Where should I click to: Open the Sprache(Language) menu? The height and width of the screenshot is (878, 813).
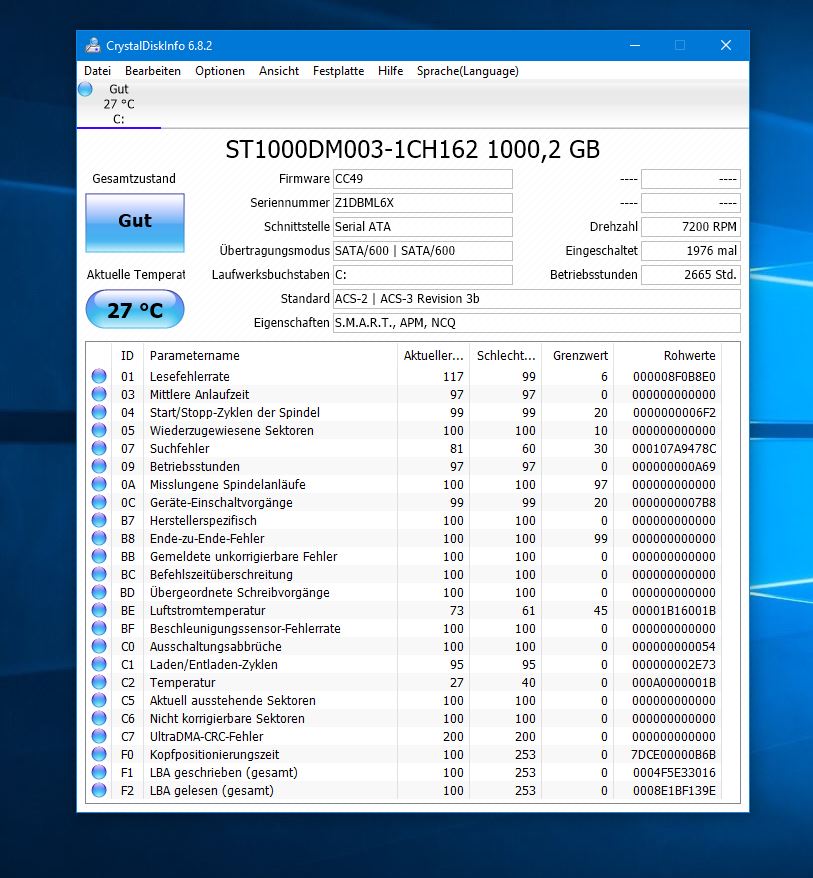468,71
